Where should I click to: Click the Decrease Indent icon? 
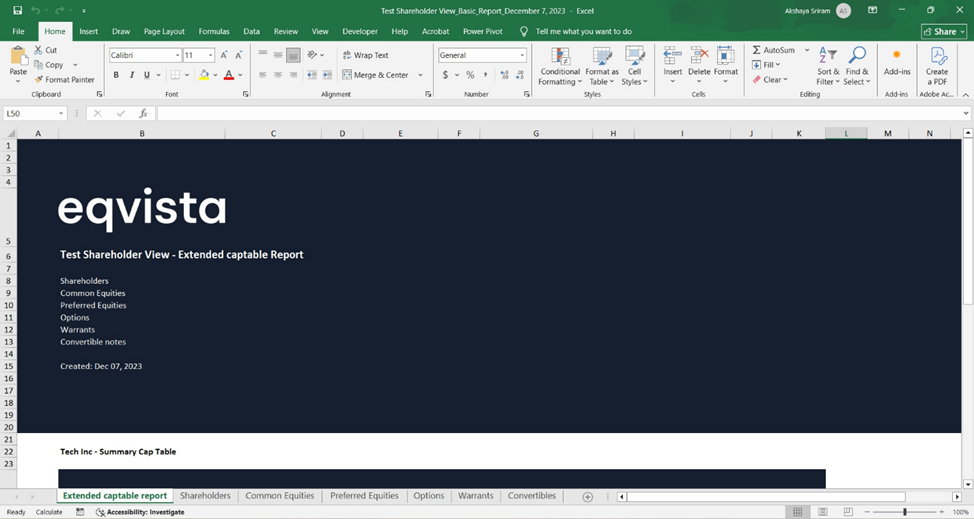pos(312,74)
